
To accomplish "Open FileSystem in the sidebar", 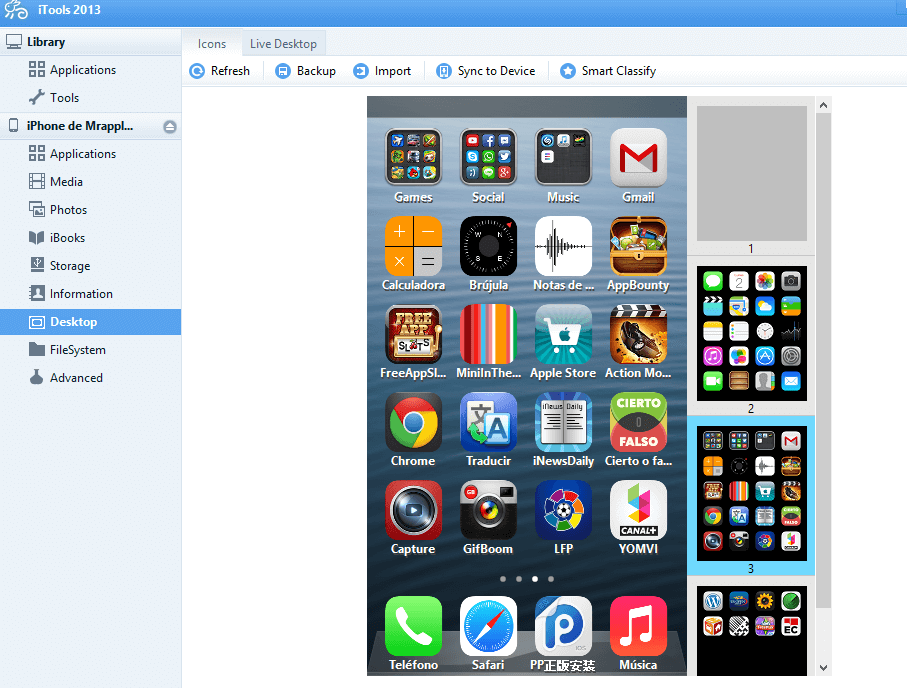I will (78, 350).
